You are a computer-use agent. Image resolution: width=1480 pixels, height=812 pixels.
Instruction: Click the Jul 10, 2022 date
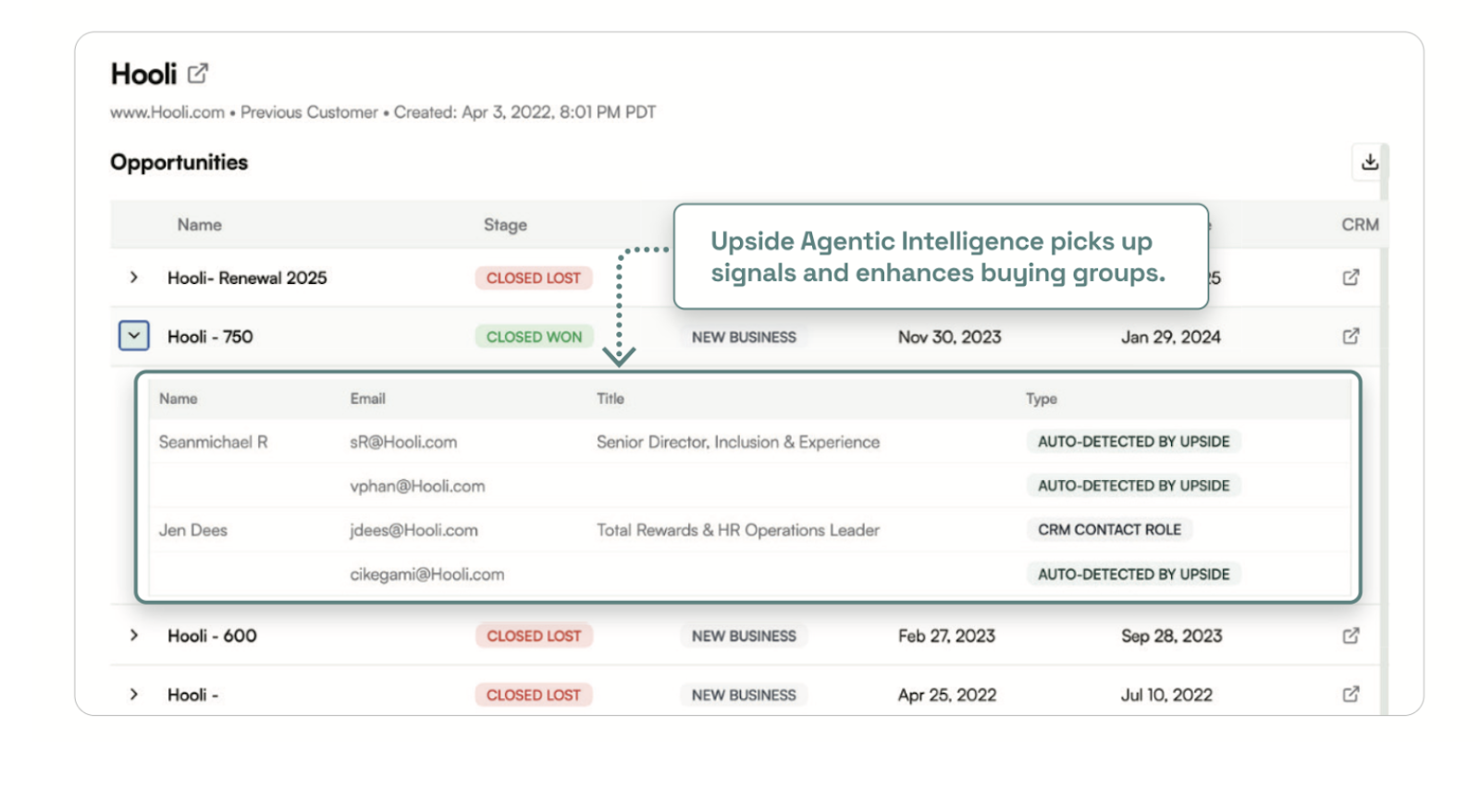point(1166,695)
